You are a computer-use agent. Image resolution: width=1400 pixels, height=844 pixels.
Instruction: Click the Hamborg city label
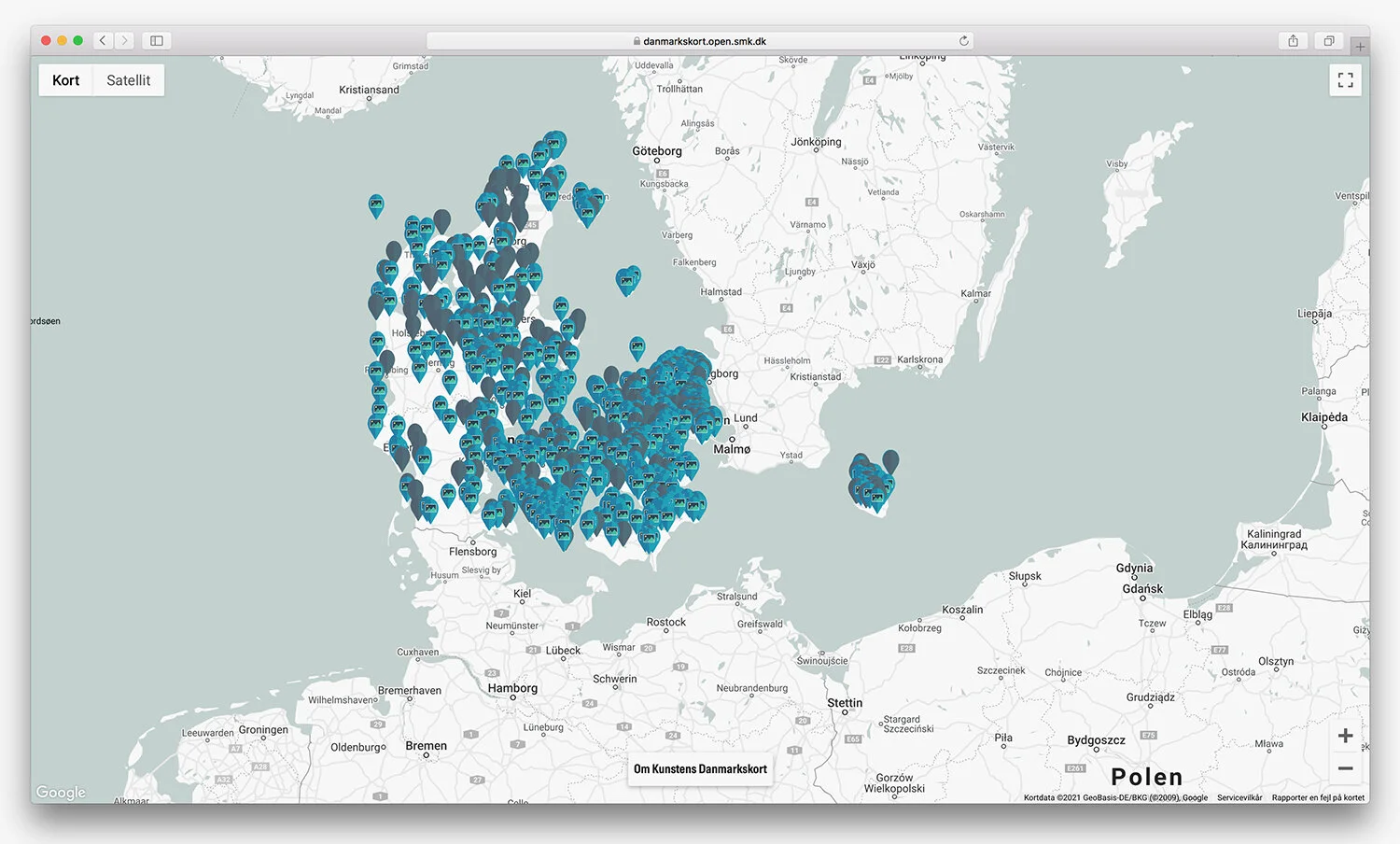[512, 688]
